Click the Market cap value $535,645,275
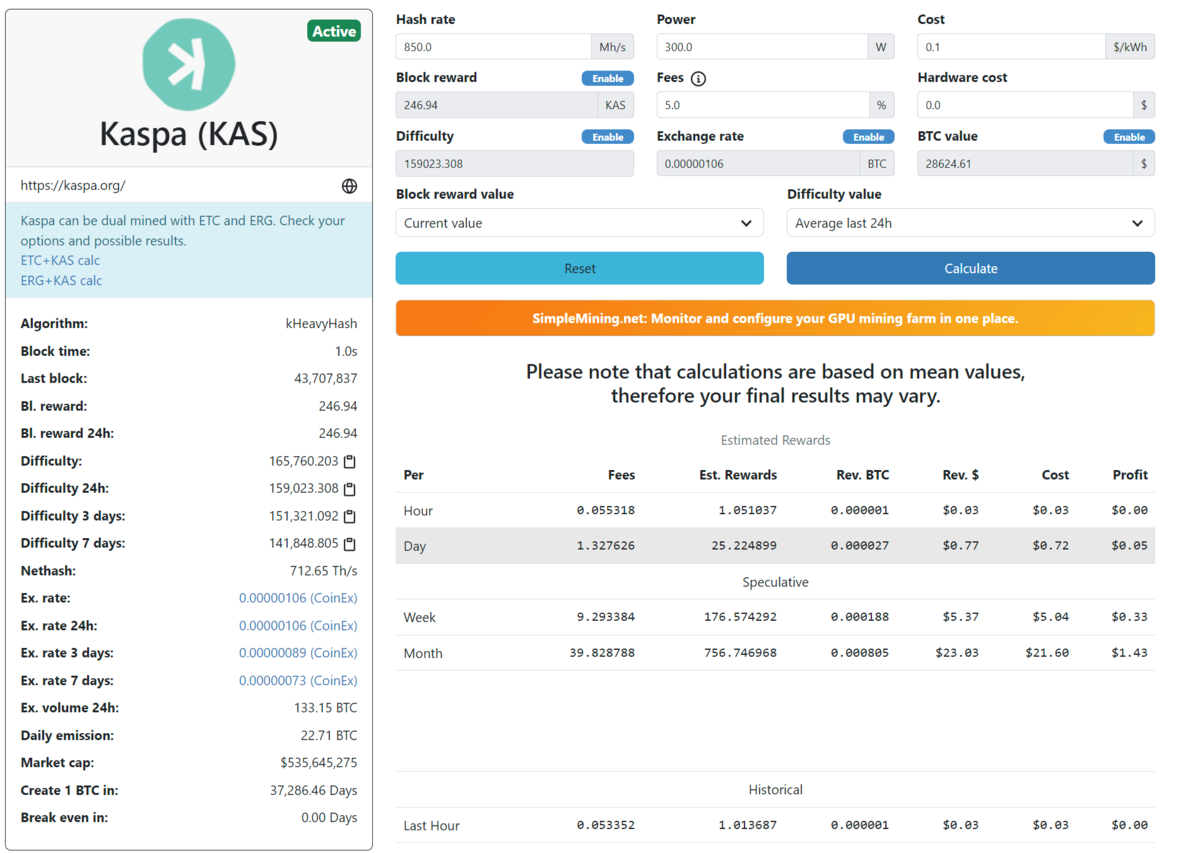This screenshot has width=1200, height=853. tap(319, 763)
